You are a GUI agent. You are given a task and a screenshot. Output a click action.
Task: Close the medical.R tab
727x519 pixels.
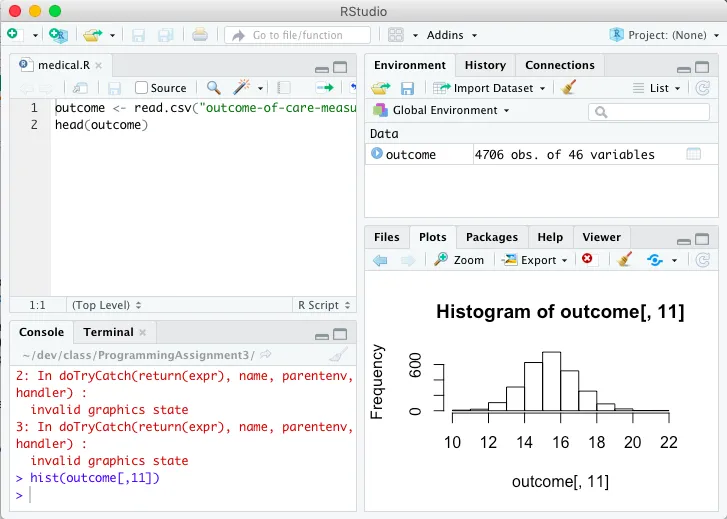(98, 65)
